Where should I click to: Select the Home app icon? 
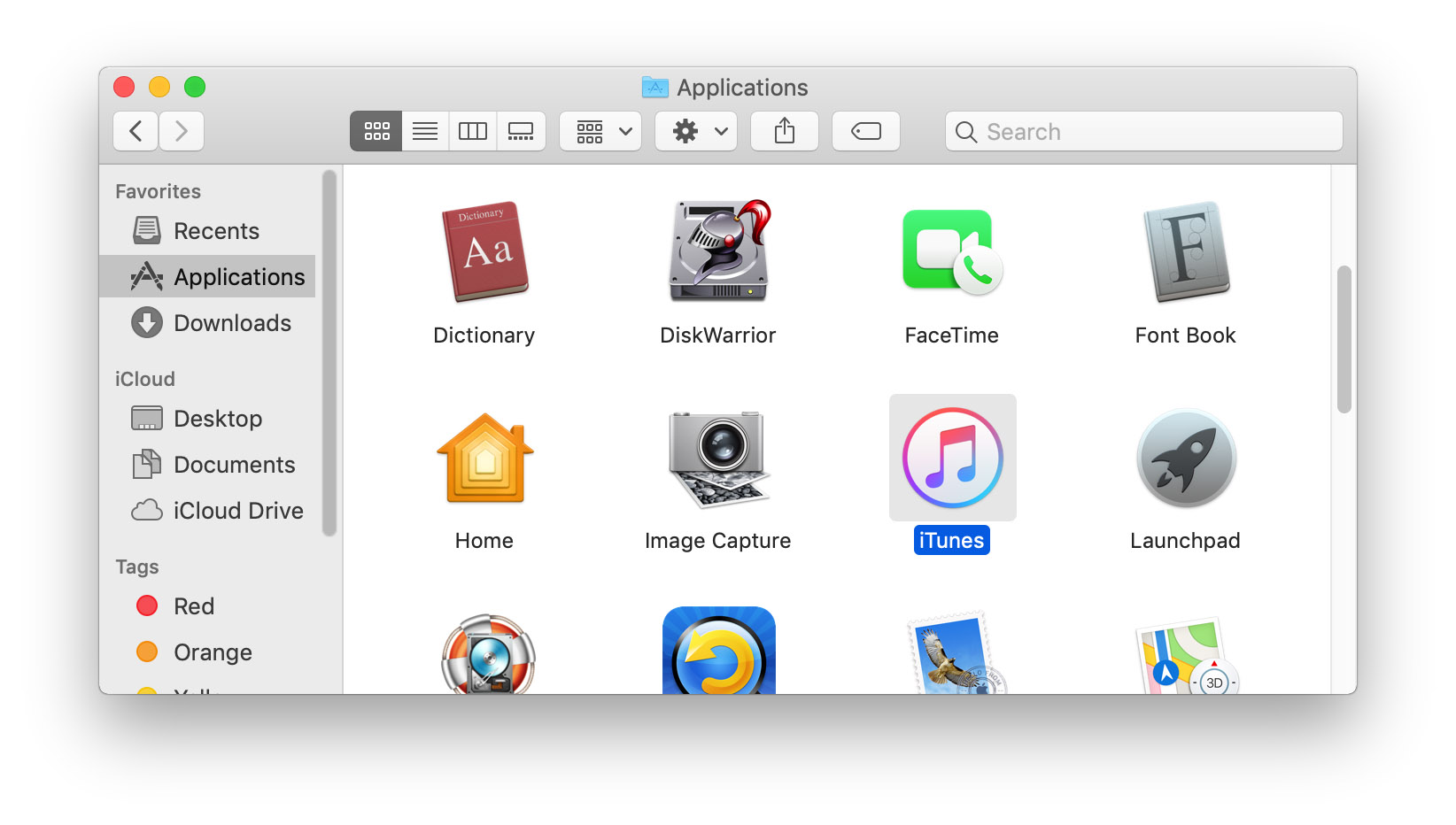(x=484, y=458)
